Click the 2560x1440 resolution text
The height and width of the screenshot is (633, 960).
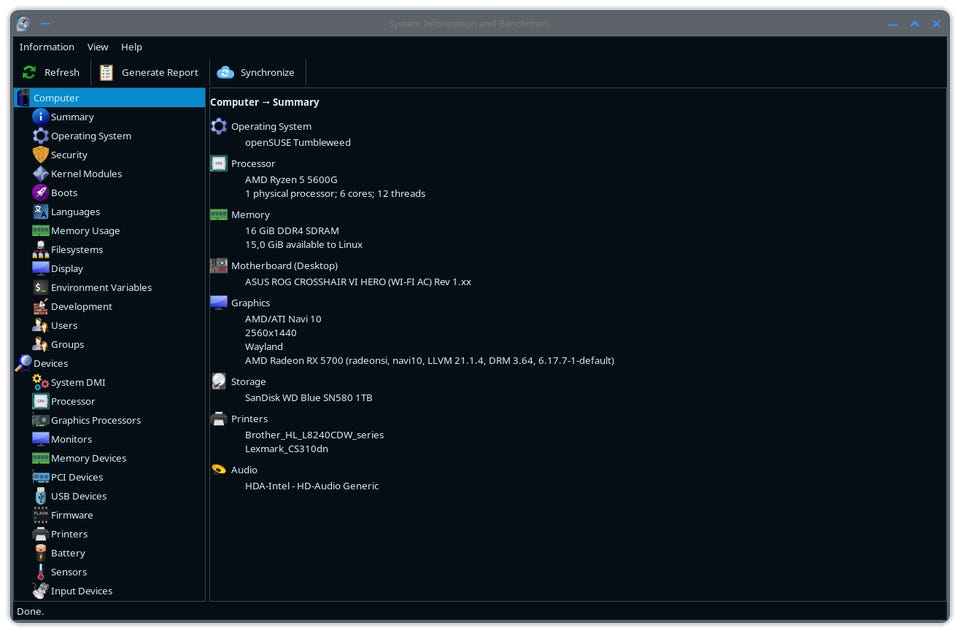pos(271,333)
